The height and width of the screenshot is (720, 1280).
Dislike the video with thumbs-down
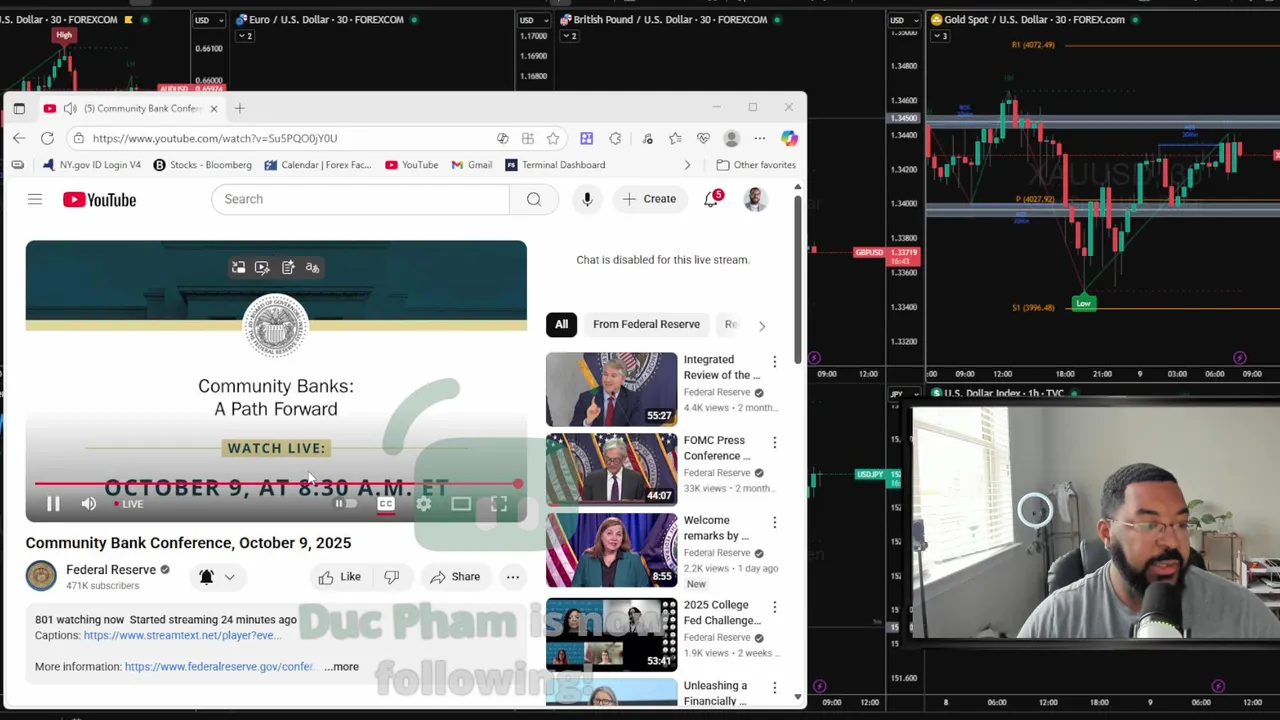coord(392,577)
